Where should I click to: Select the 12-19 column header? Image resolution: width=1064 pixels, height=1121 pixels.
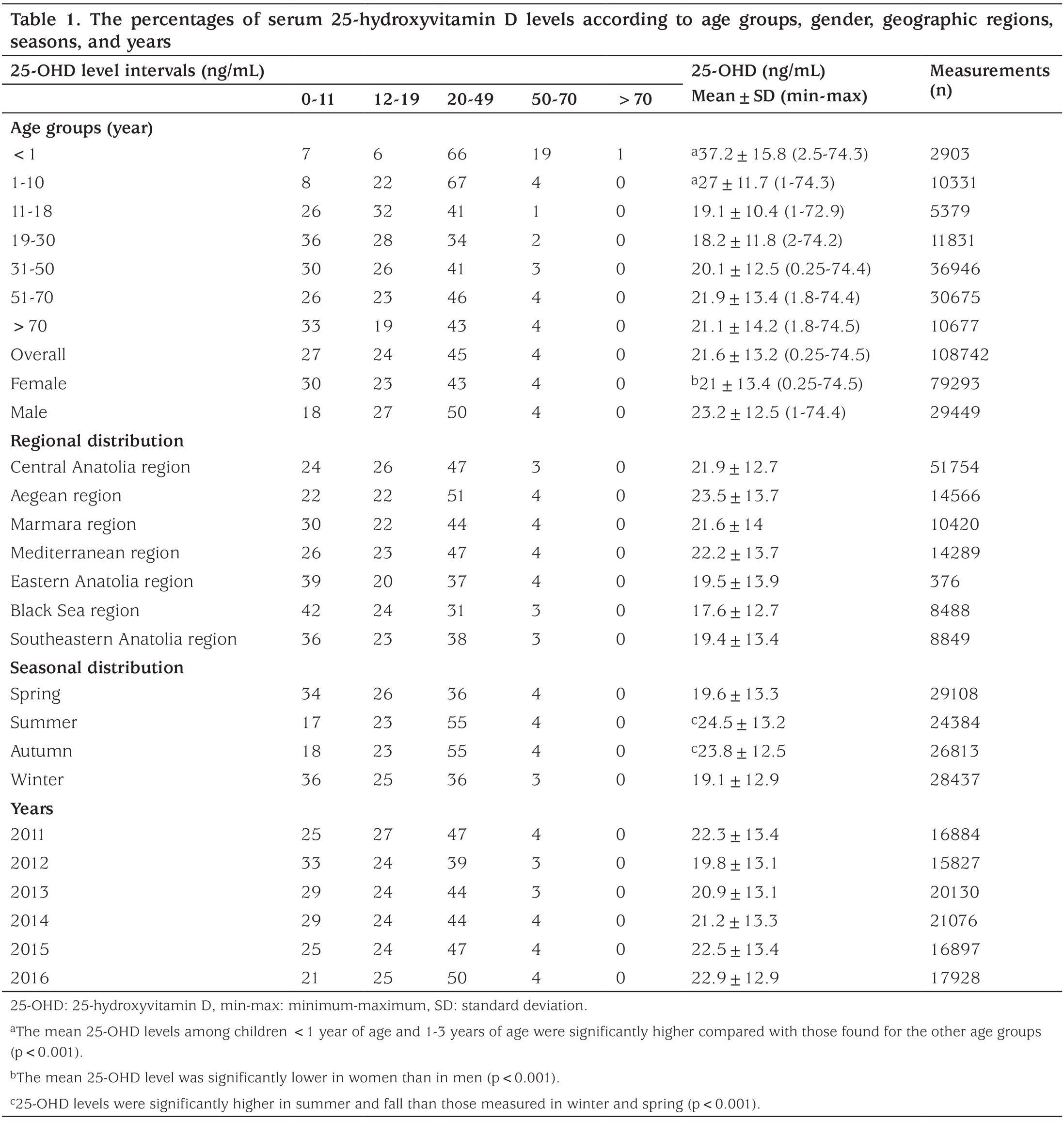397,99
